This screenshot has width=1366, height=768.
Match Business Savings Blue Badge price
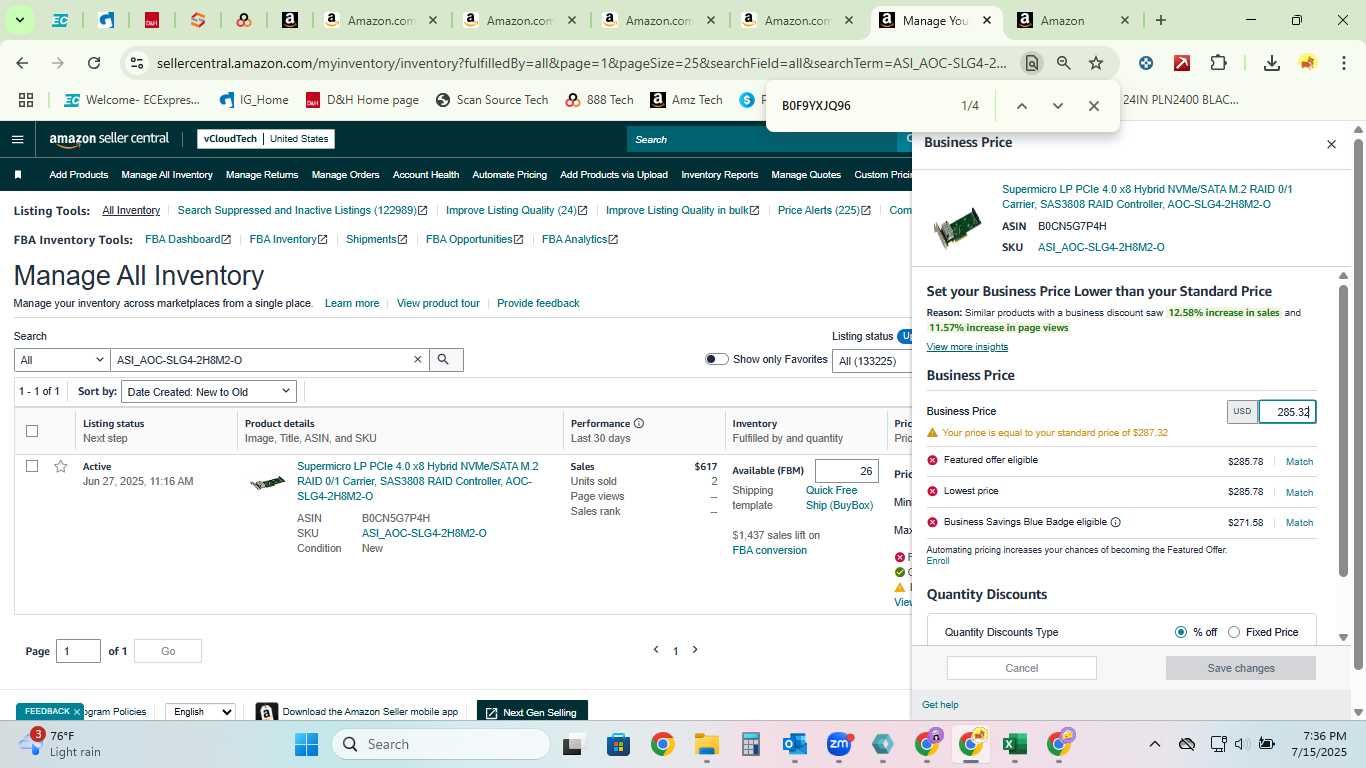pos(1299,523)
